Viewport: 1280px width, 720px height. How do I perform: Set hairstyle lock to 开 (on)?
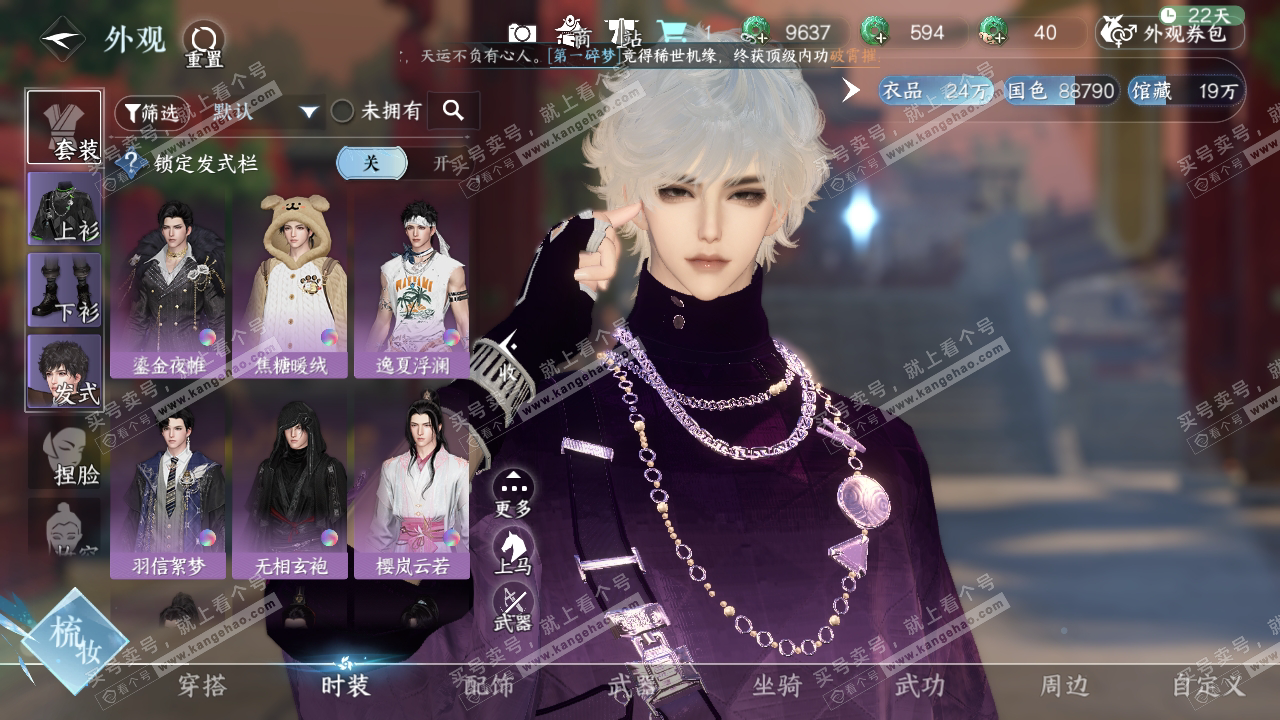point(441,163)
